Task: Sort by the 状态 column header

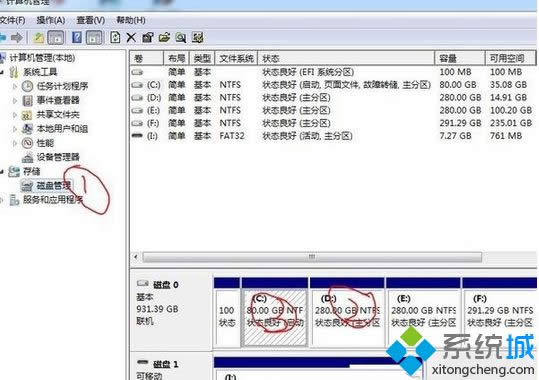Action: point(346,58)
